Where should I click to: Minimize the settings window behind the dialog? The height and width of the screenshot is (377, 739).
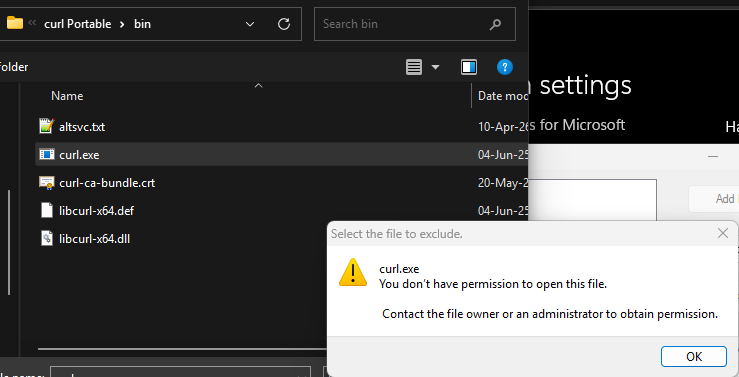coord(713,156)
